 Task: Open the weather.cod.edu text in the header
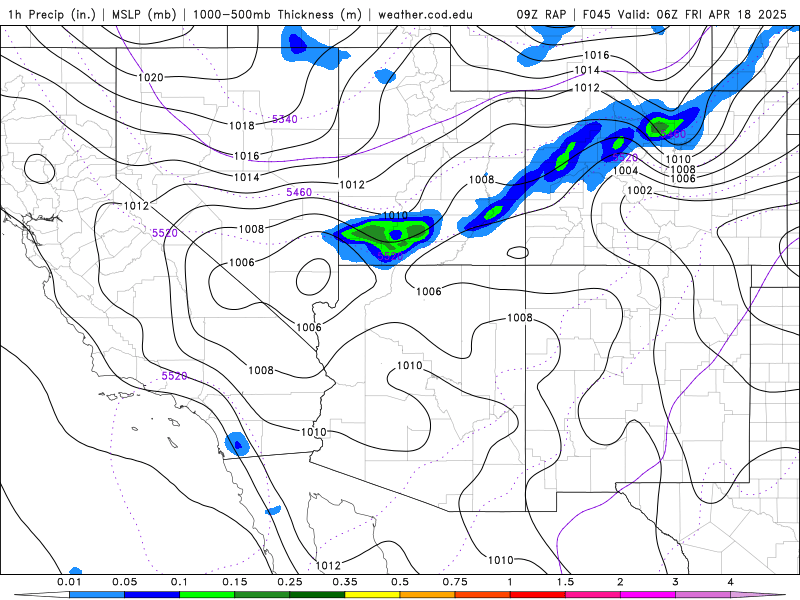pos(425,14)
